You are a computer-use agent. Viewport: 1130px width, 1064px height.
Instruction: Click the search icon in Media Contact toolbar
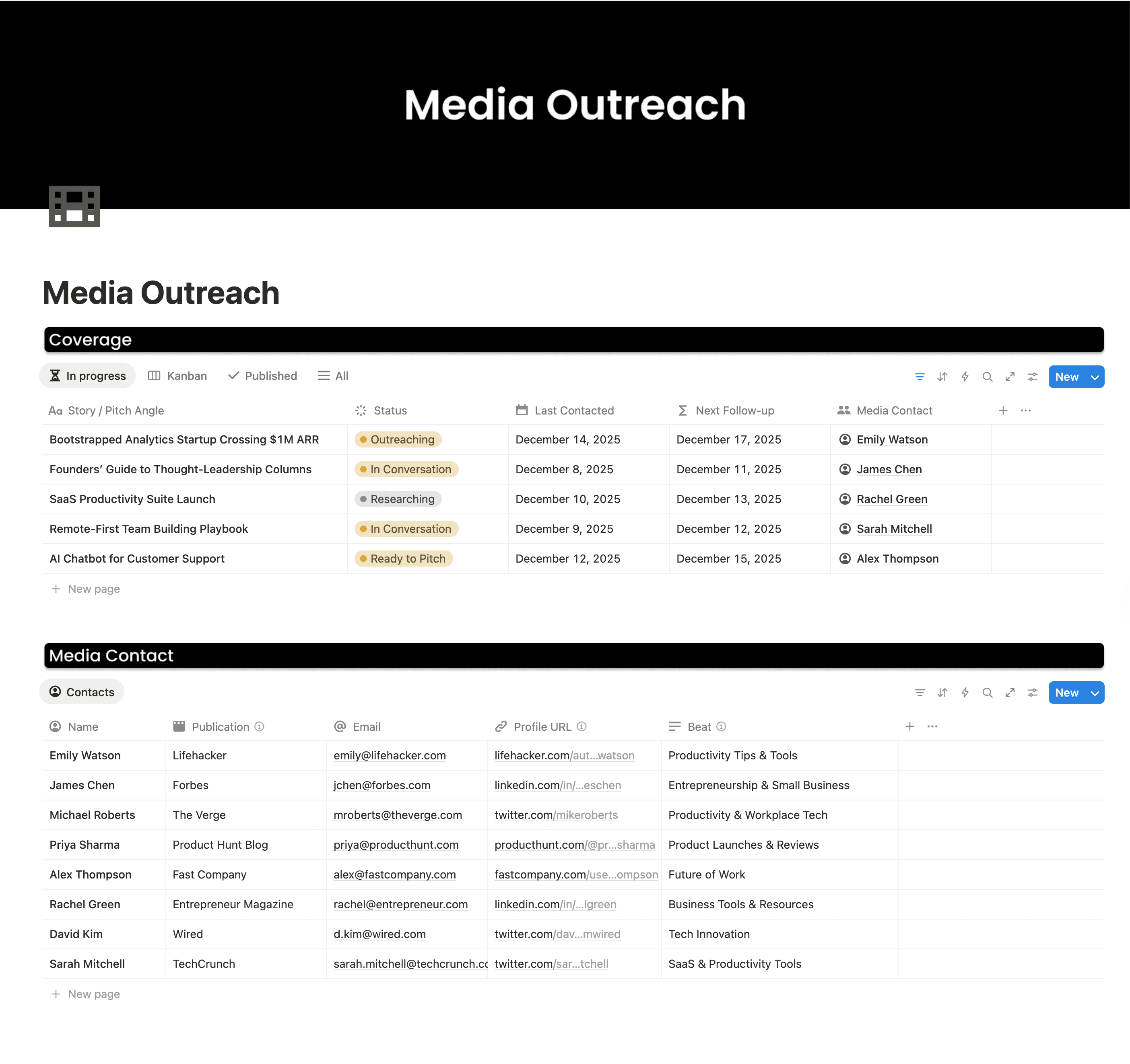pos(987,693)
